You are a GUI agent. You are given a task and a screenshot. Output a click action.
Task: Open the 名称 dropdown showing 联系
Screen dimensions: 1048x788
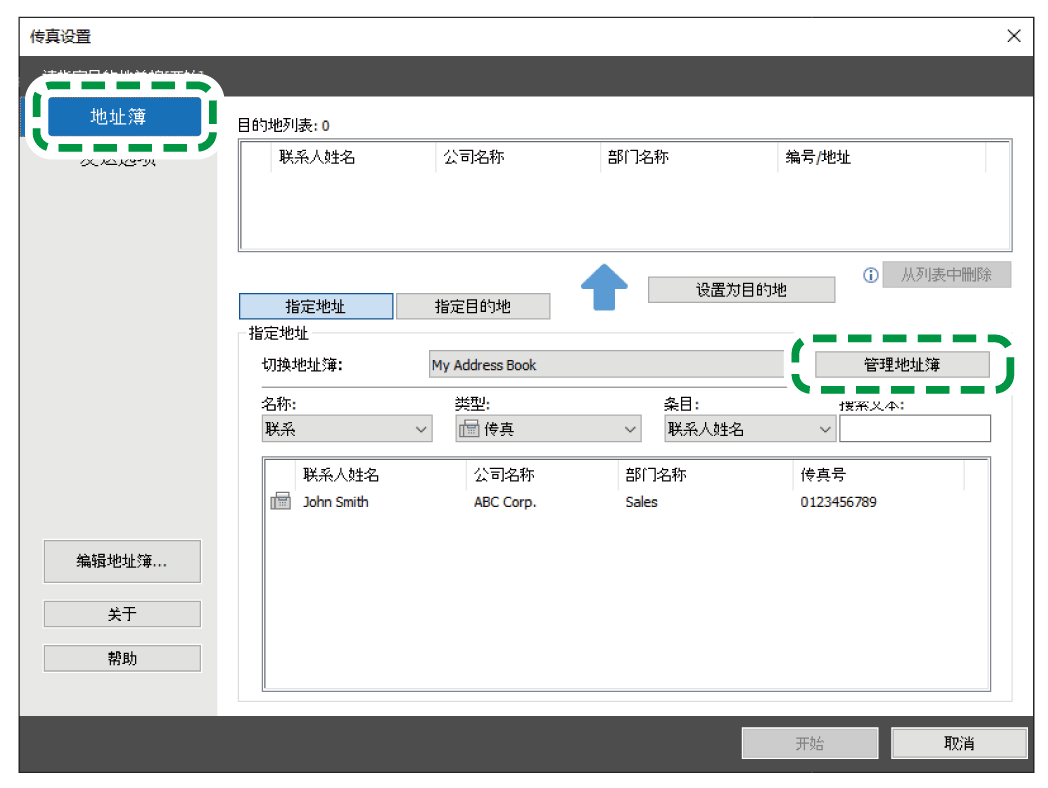point(346,429)
